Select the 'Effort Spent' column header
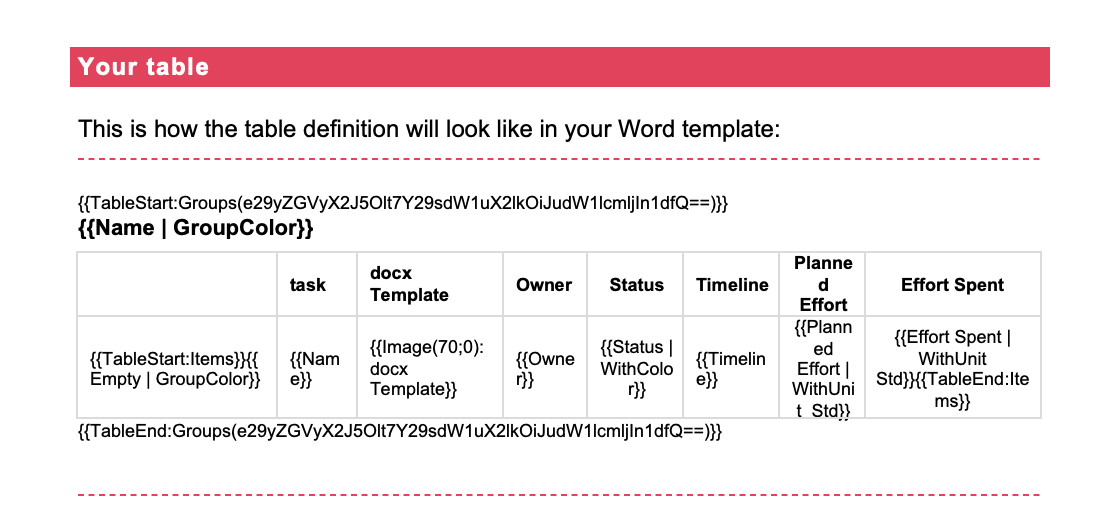This screenshot has width=1120, height=507. tap(952, 285)
